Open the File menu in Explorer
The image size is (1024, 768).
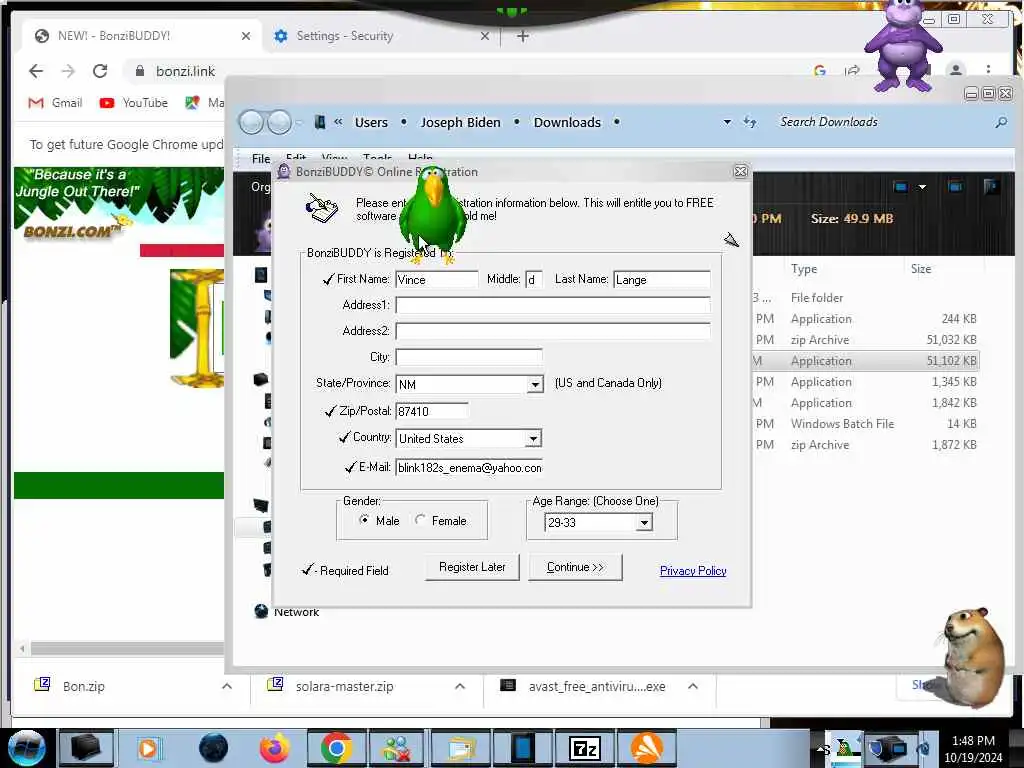[x=261, y=159]
